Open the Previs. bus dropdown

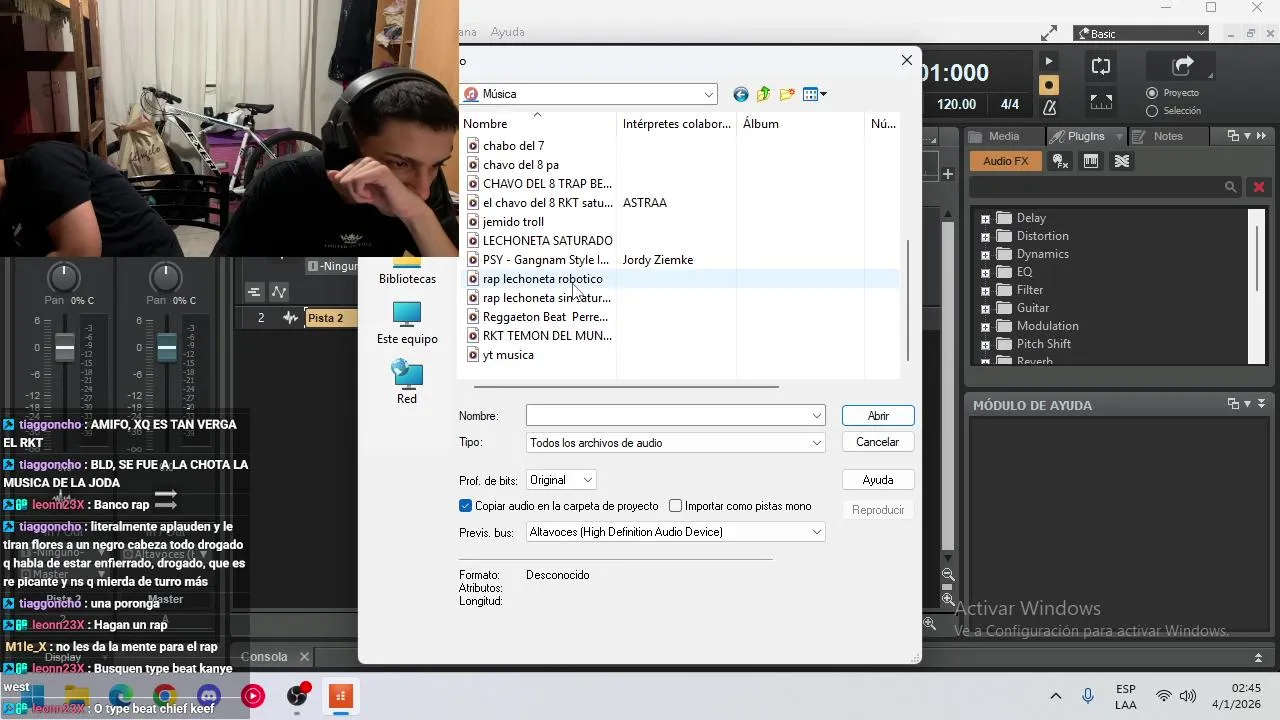(x=816, y=532)
